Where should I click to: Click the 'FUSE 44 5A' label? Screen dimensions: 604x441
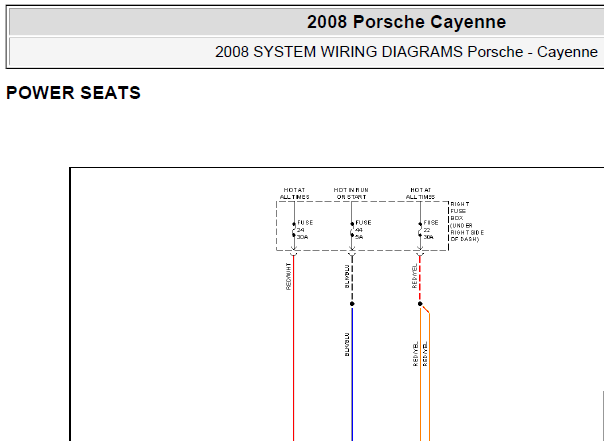(363, 230)
